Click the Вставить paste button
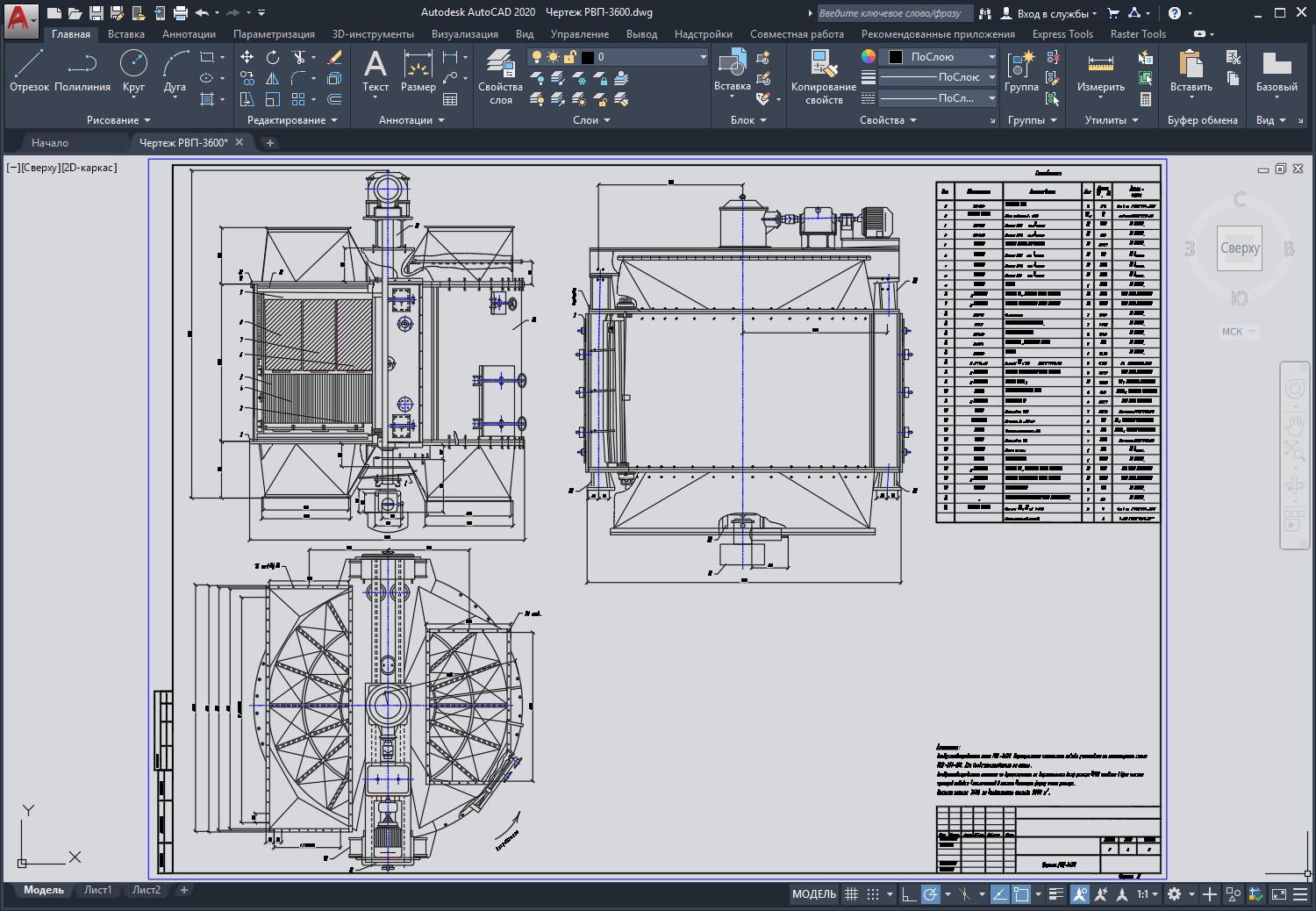The image size is (1316, 911). [1191, 72]
